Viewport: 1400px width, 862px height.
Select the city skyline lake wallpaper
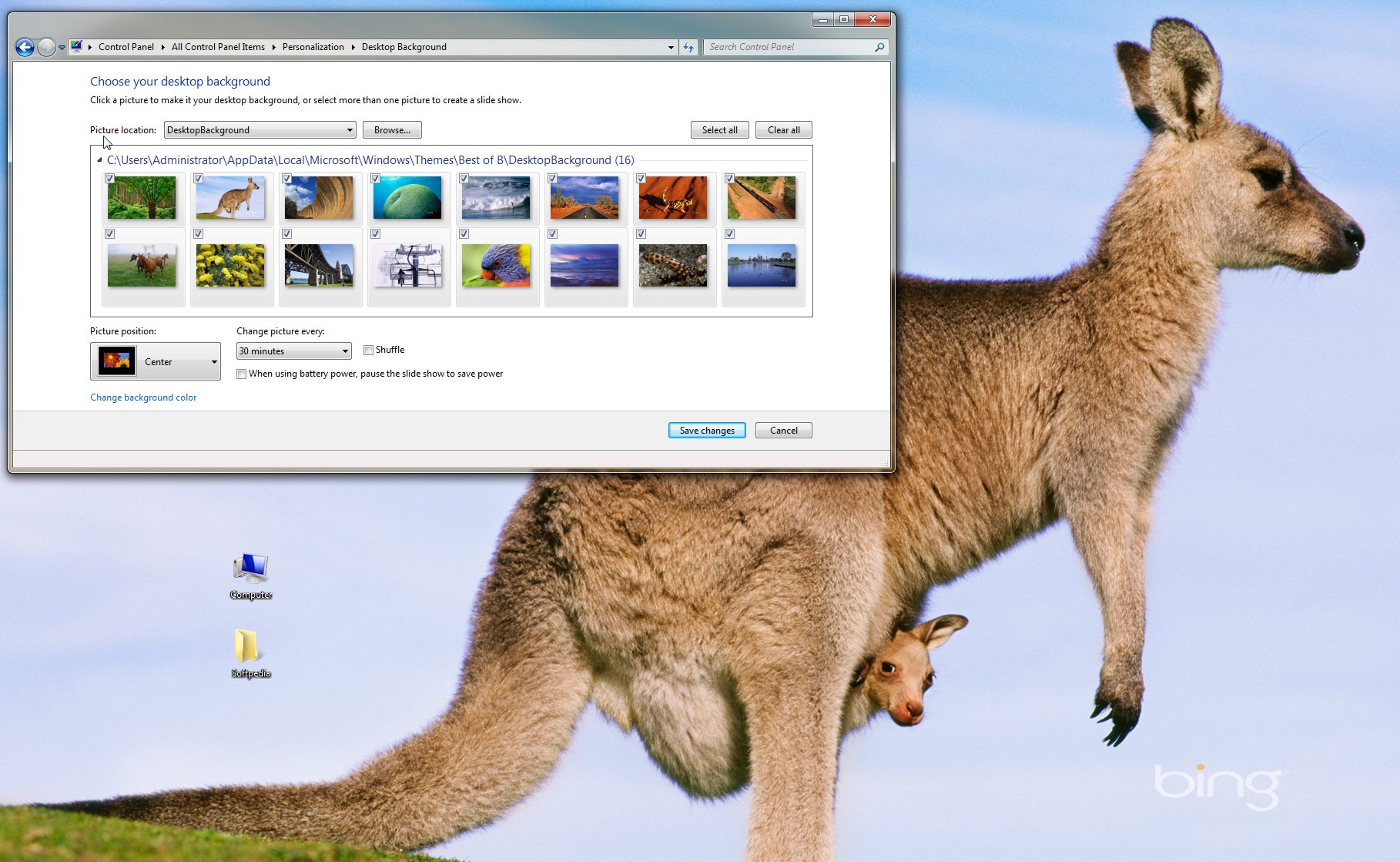(x=762, y=266)
